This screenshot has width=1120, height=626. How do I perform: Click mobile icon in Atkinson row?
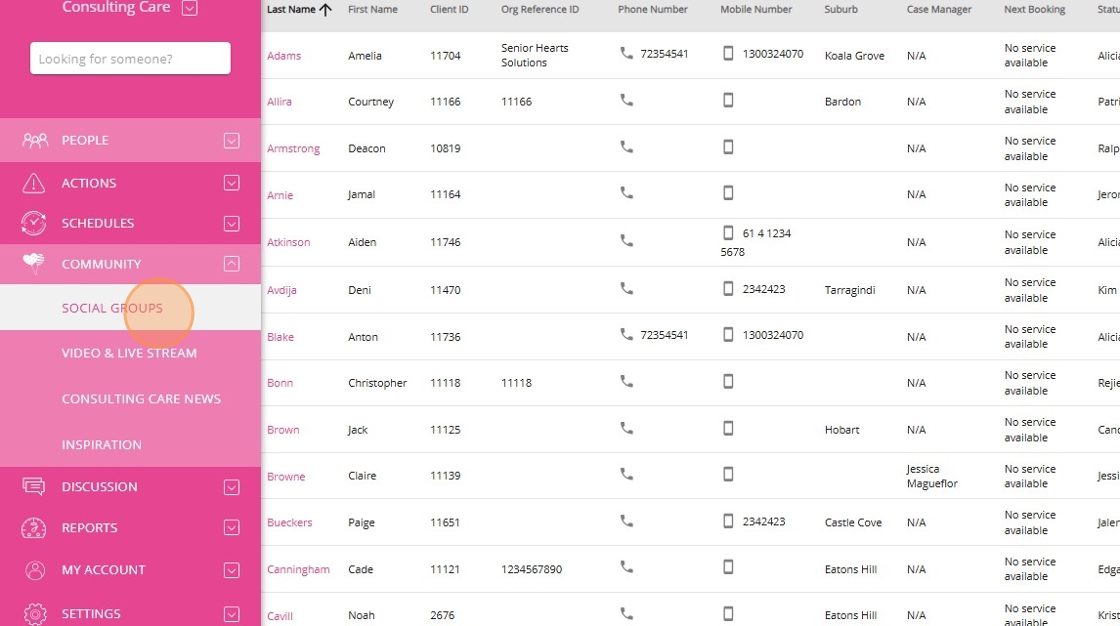coord(728,232)
